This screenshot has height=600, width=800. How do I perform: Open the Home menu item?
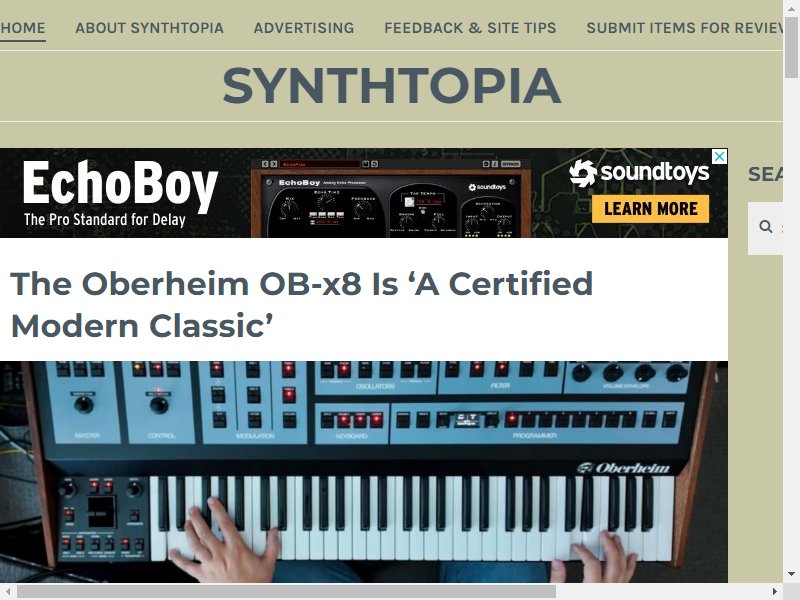(23, 28)
